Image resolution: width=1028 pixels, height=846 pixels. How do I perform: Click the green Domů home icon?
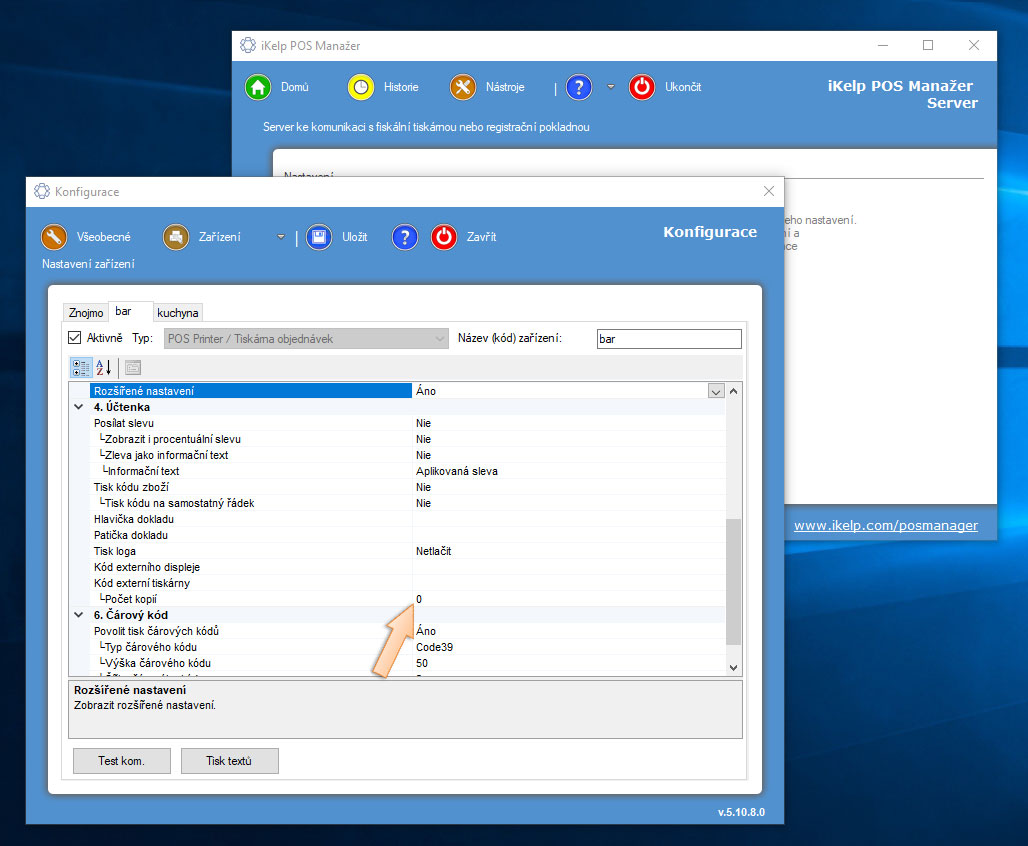[x=259, y=87]
